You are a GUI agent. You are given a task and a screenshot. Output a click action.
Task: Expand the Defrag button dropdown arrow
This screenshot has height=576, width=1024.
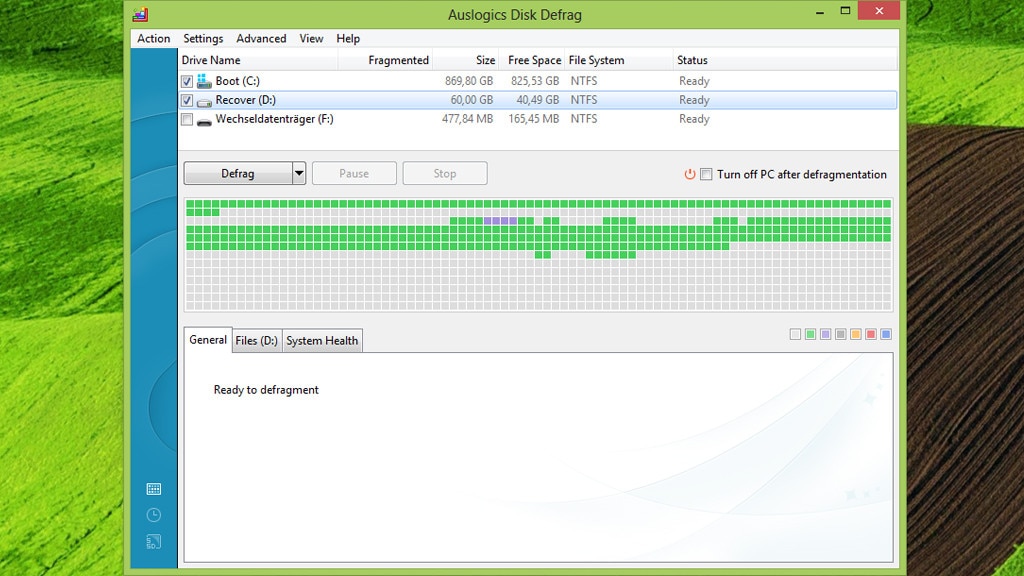coord(299,173)
